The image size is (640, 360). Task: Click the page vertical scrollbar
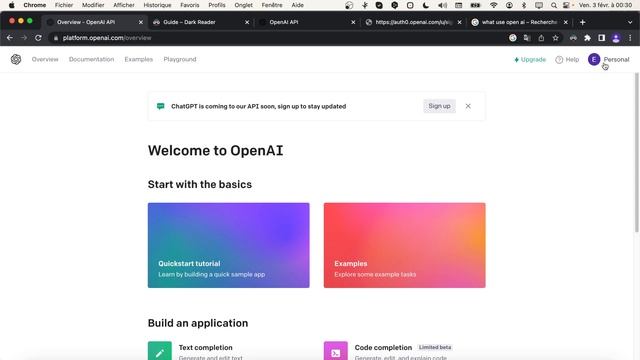point(637,153)
